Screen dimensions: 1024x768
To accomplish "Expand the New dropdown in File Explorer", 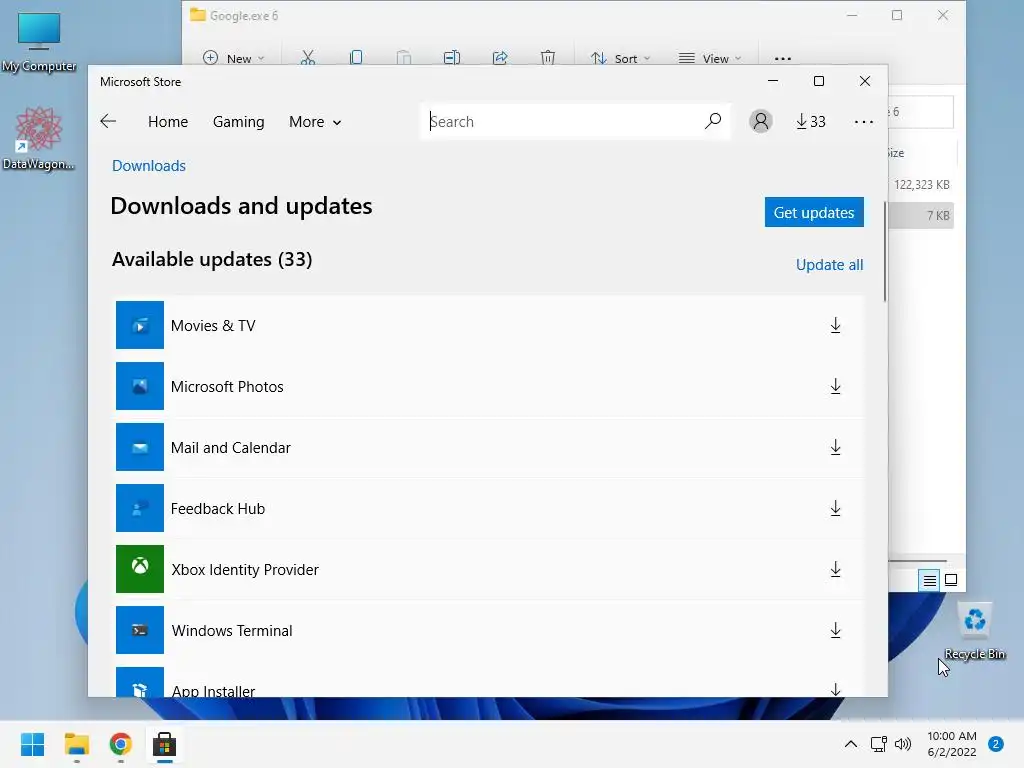I will (233, 58).
